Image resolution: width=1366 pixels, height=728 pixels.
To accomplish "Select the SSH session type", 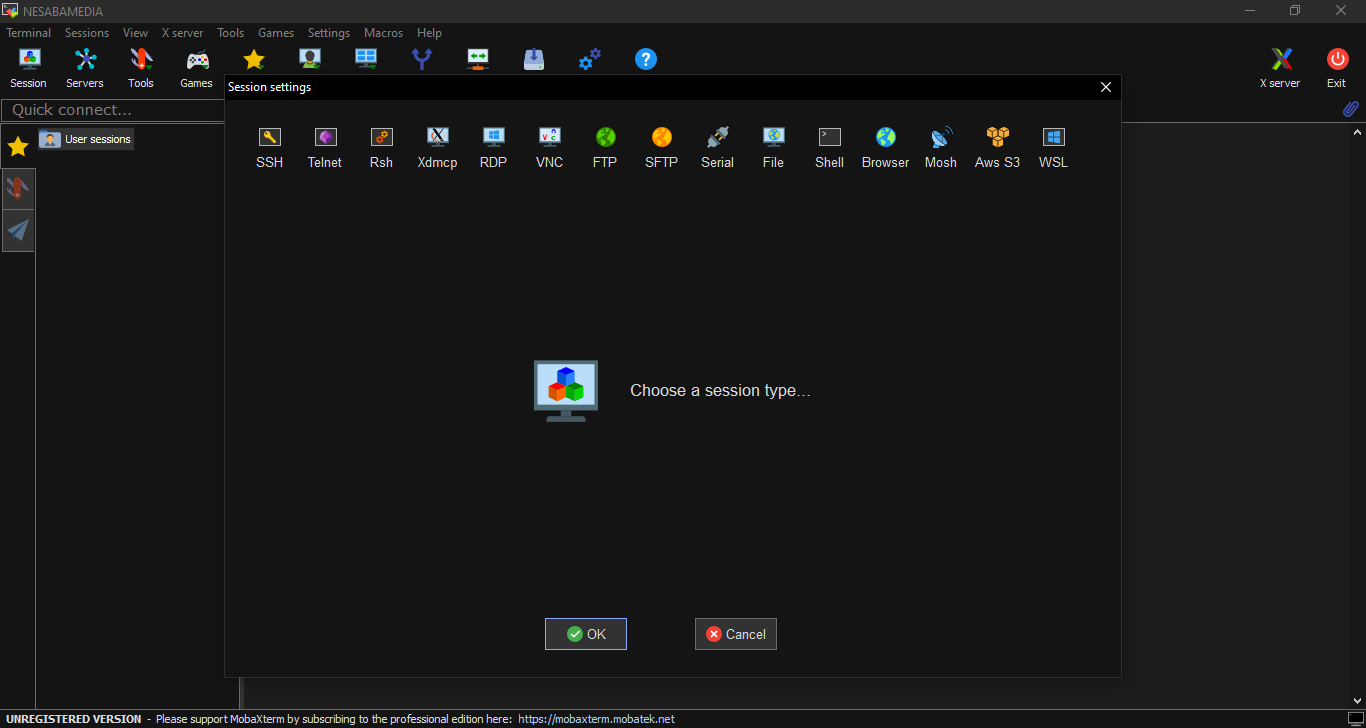I will click(x=269, y=147).
